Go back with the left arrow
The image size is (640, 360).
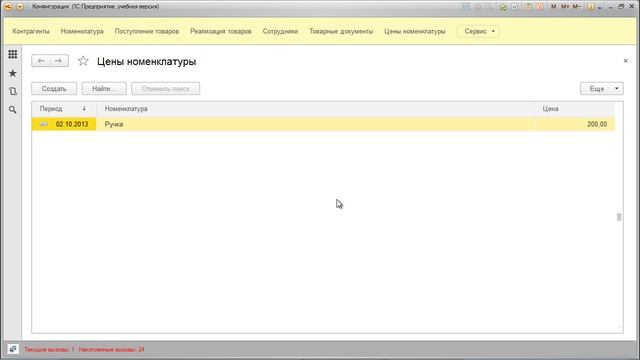click(x=41, y=61)
